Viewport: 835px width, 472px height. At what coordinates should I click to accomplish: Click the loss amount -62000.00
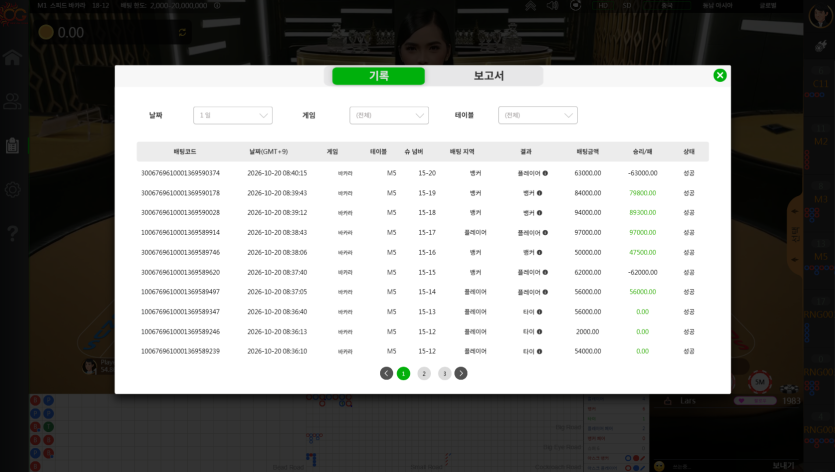pyautogui.click(x=642, y=272)
